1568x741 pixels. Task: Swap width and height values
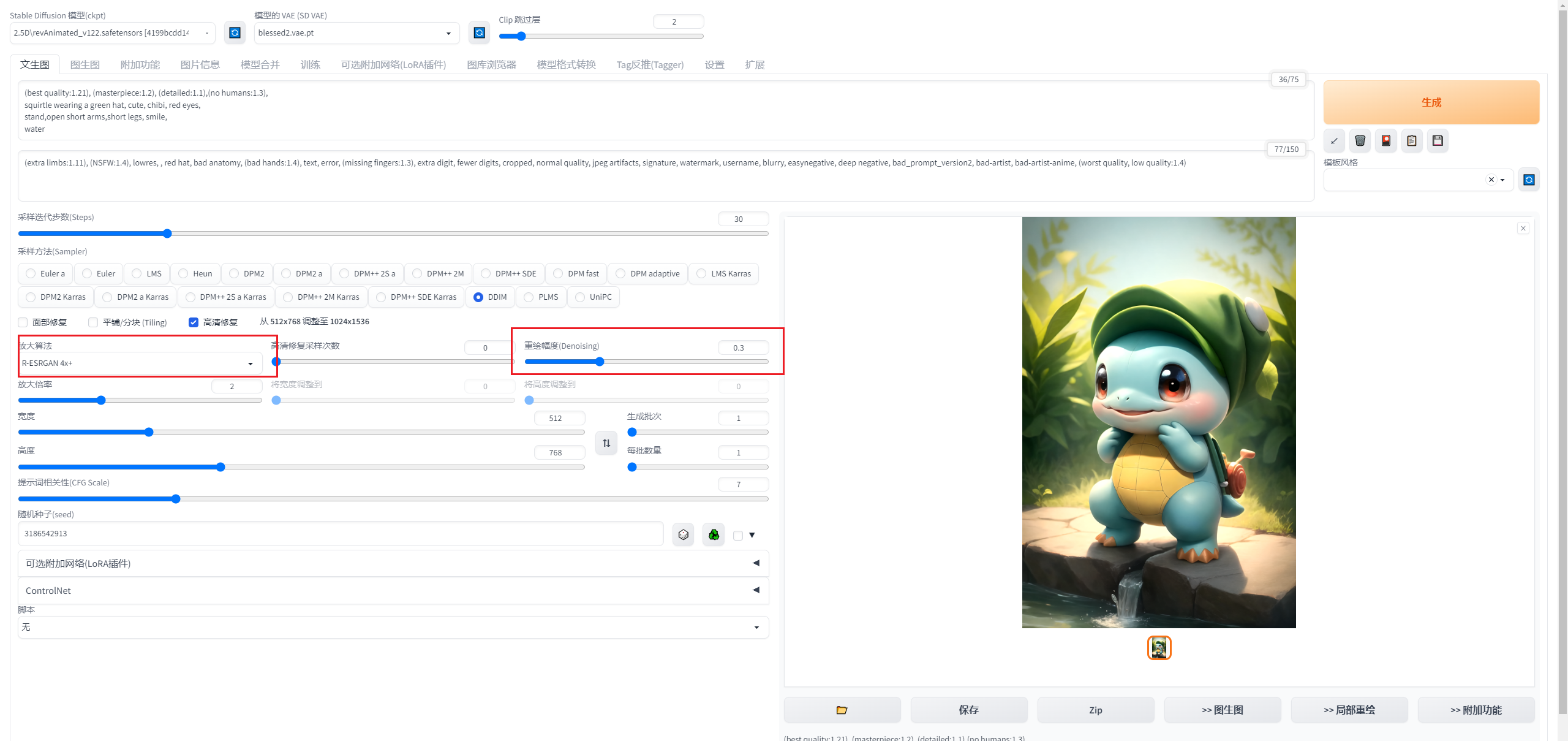pos(606,443)
